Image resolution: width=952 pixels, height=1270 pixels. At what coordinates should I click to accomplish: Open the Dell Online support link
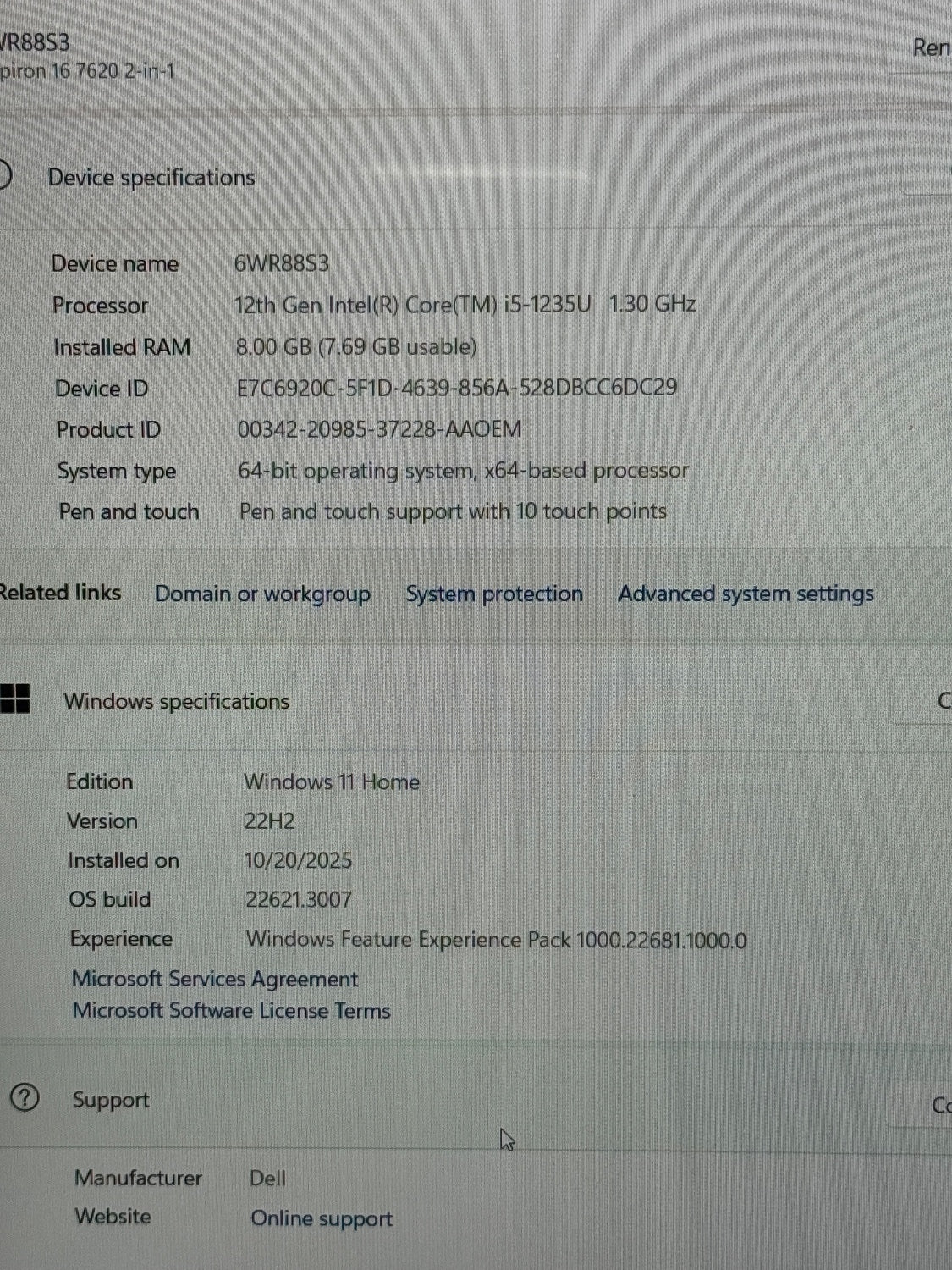click(x=322, y=1218)
